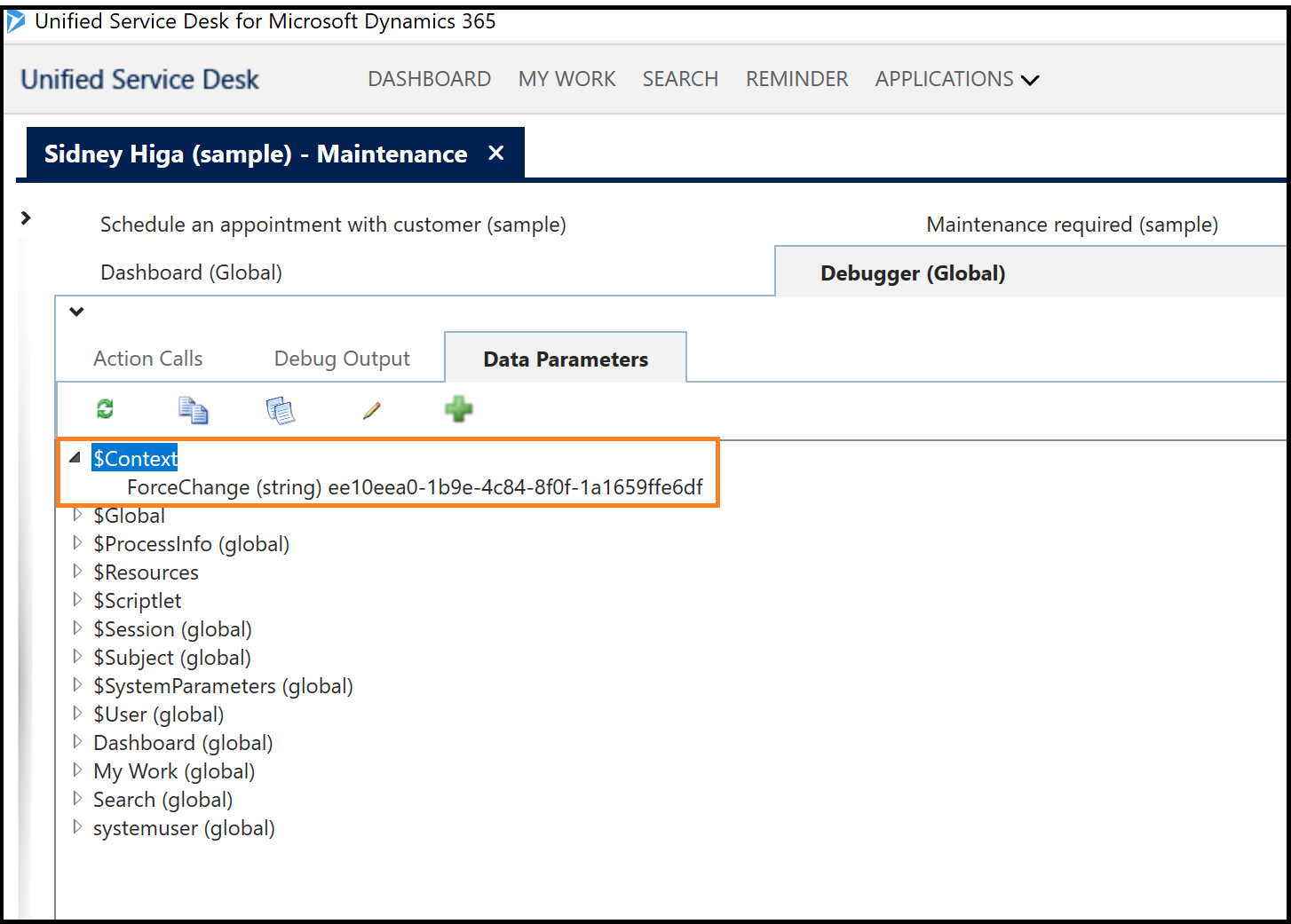Image resolution: width=1291 pixels, height=924 pixels.
Task: Open the Maintenance required (sample) tab
Action: (1073, 225)
